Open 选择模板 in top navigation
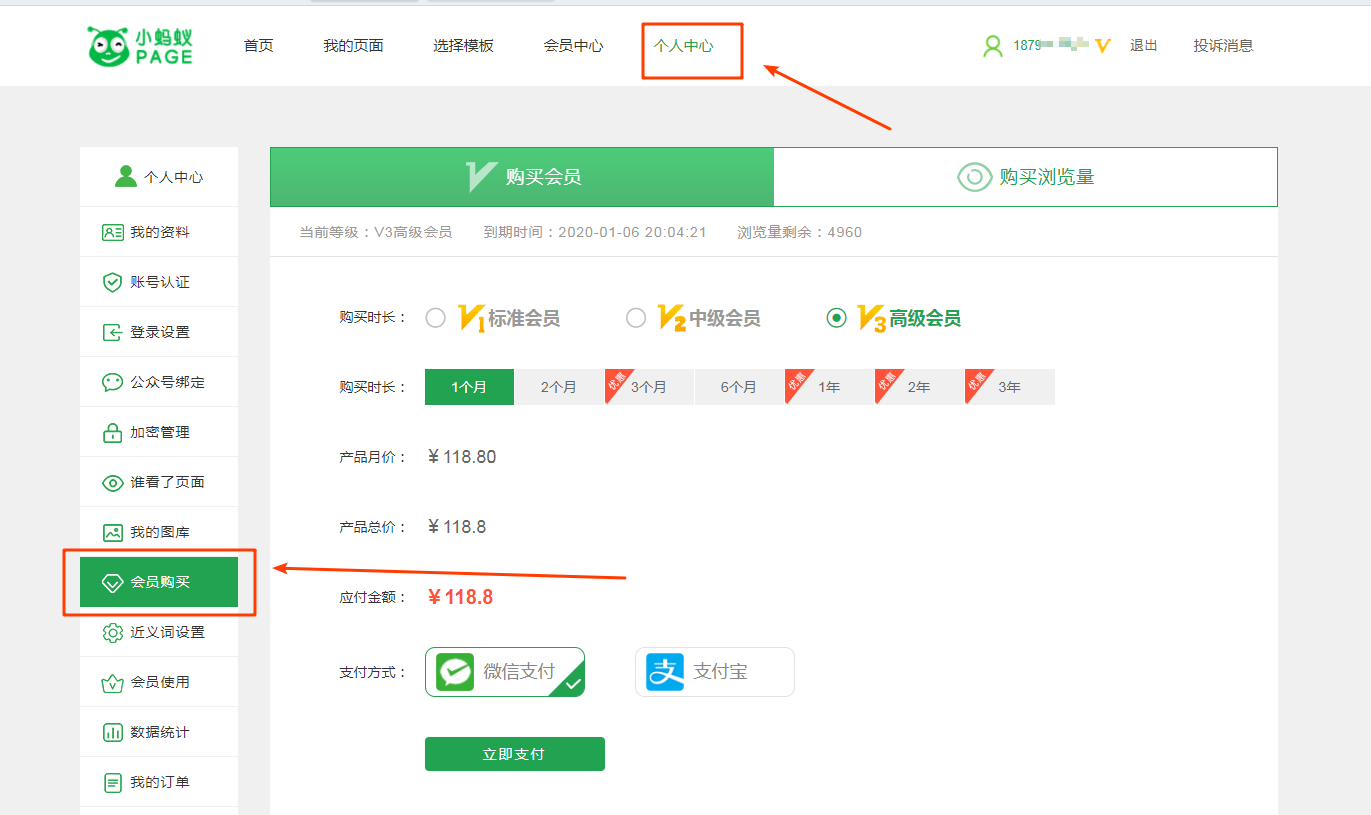Screen dimensions: 1371x815 click(x=463, y=46)
